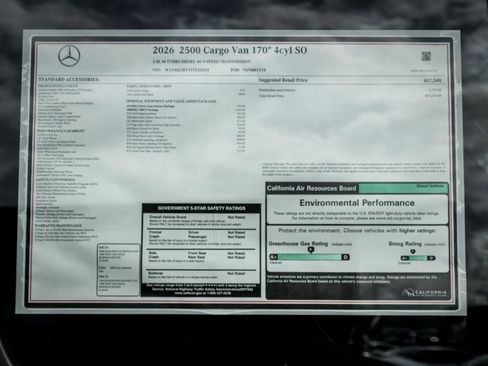This screenshot has width=488, height=366.
Task: Click the 'STANDARD ACCESSORIES:' heading
Action: click(69, 79)
